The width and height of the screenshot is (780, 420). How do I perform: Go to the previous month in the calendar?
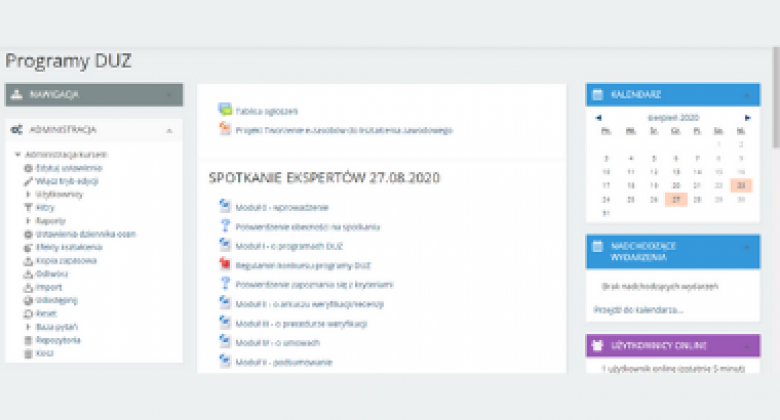598,118
